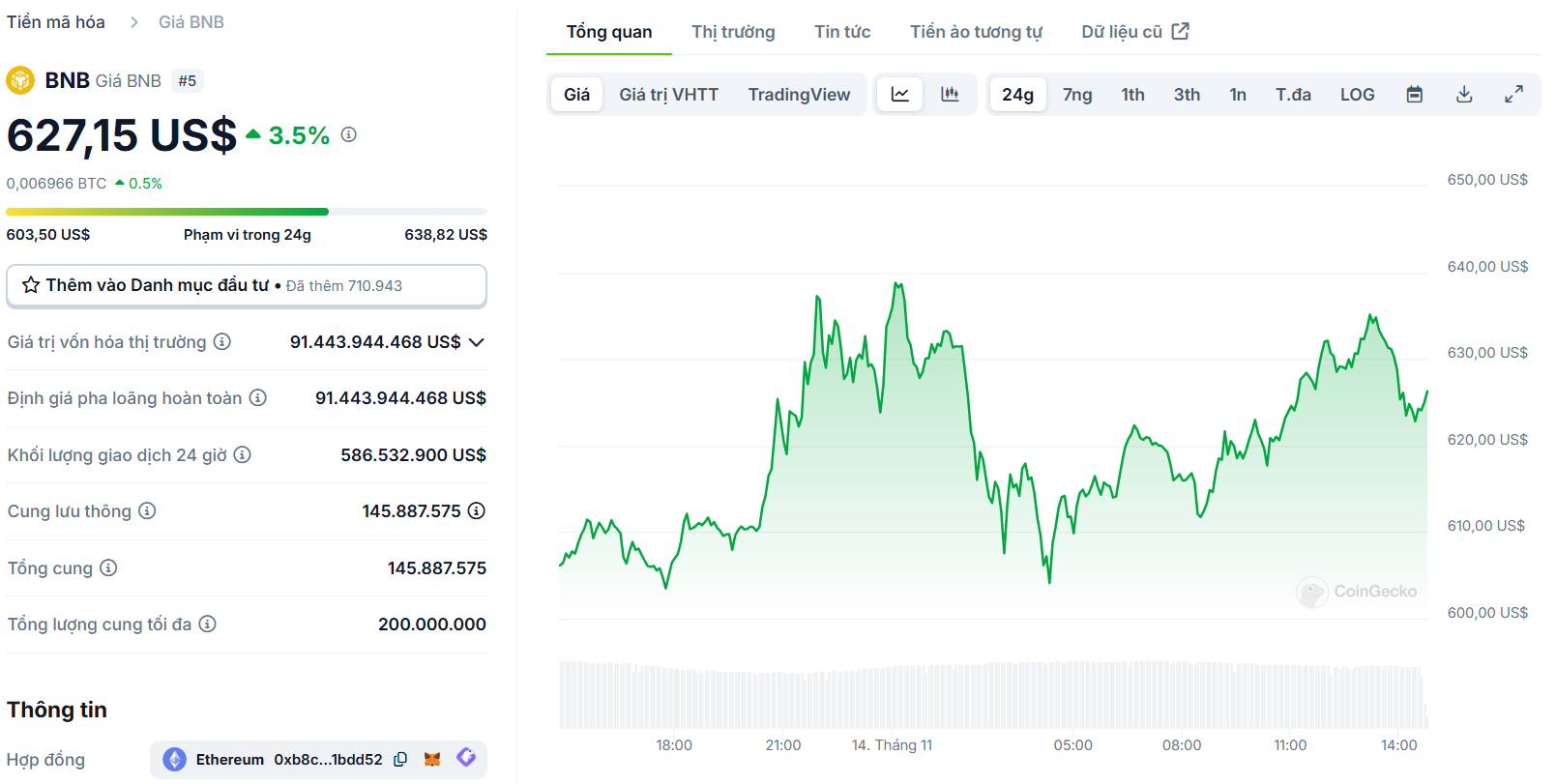Select the line chart icon
This screenshot has height=784, width=1556.
click(900, 95)
